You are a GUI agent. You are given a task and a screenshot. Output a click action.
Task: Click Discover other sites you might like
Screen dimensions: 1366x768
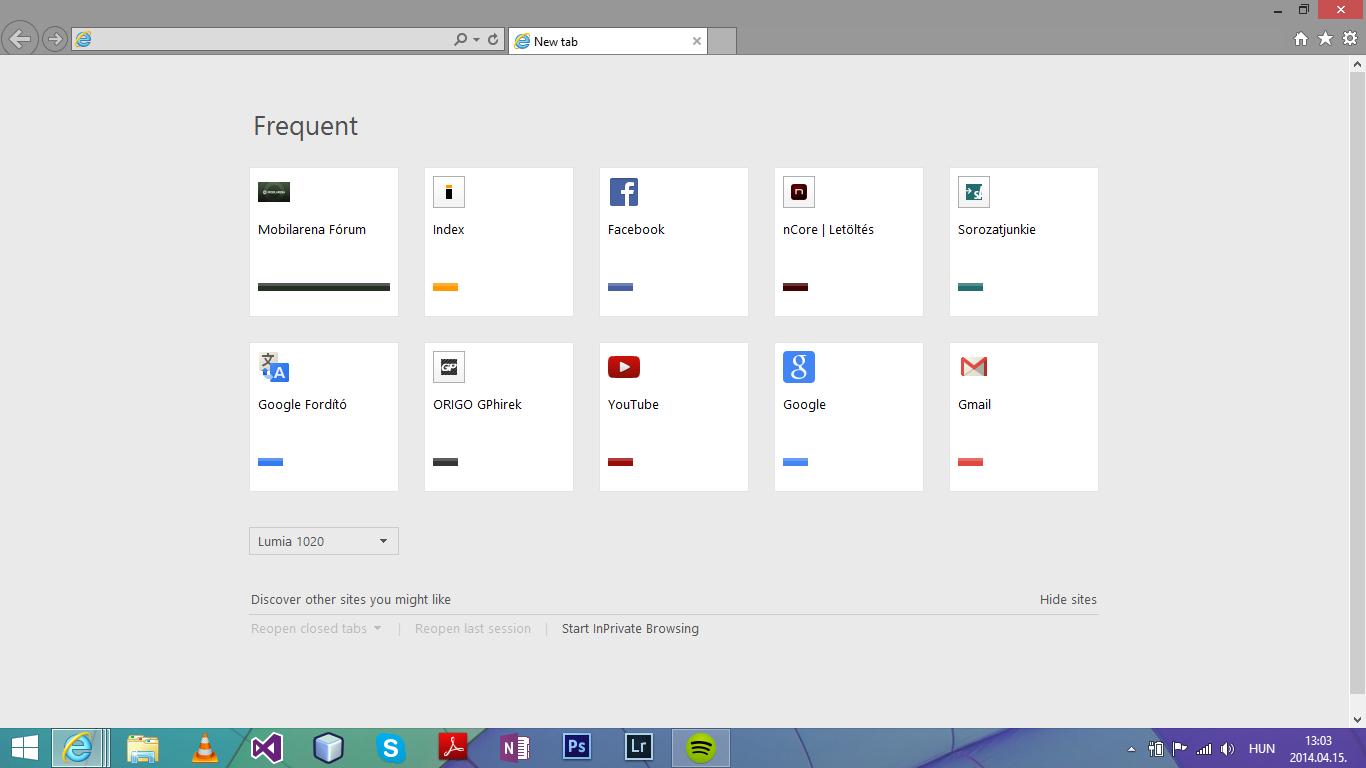351,600
